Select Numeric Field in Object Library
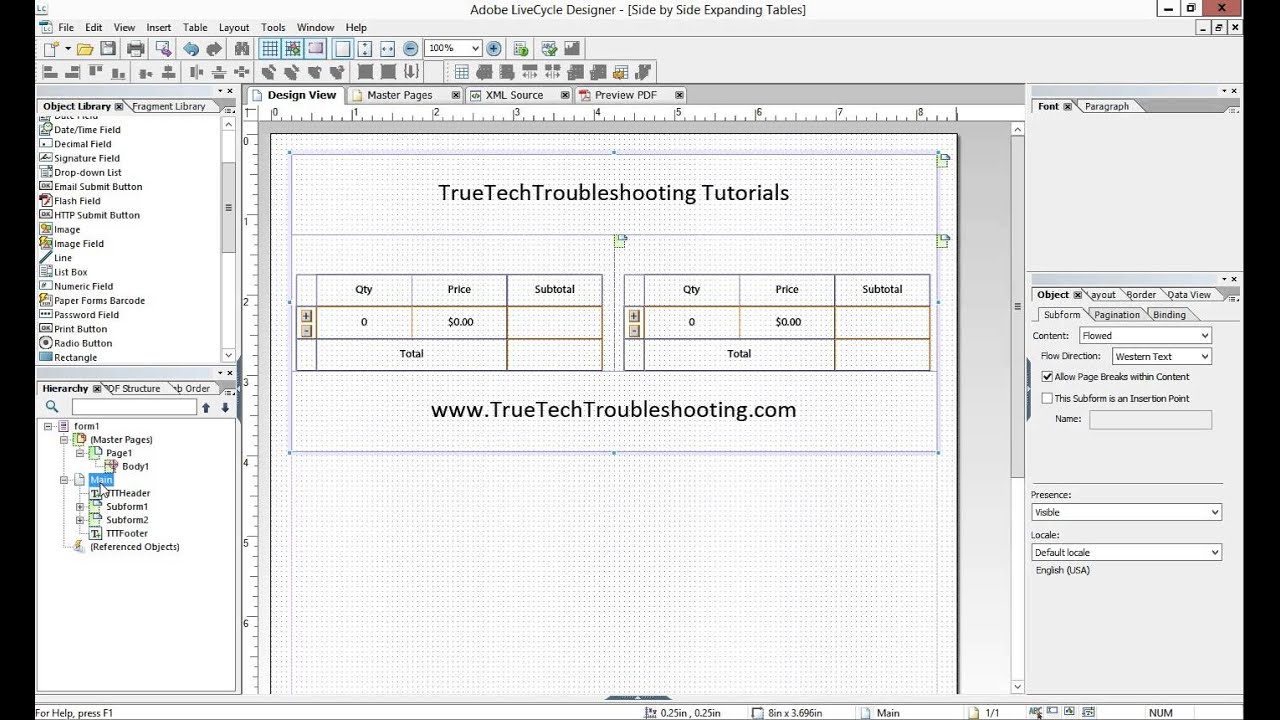 pos(83,286)
